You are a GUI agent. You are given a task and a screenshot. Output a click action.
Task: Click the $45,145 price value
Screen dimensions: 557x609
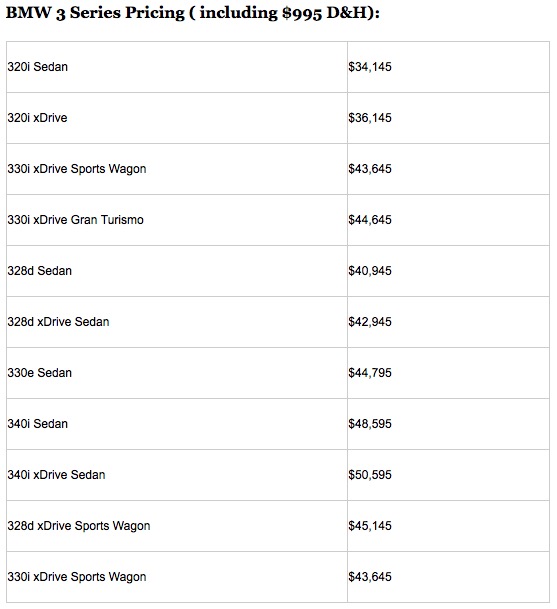[x=370, y=526]
